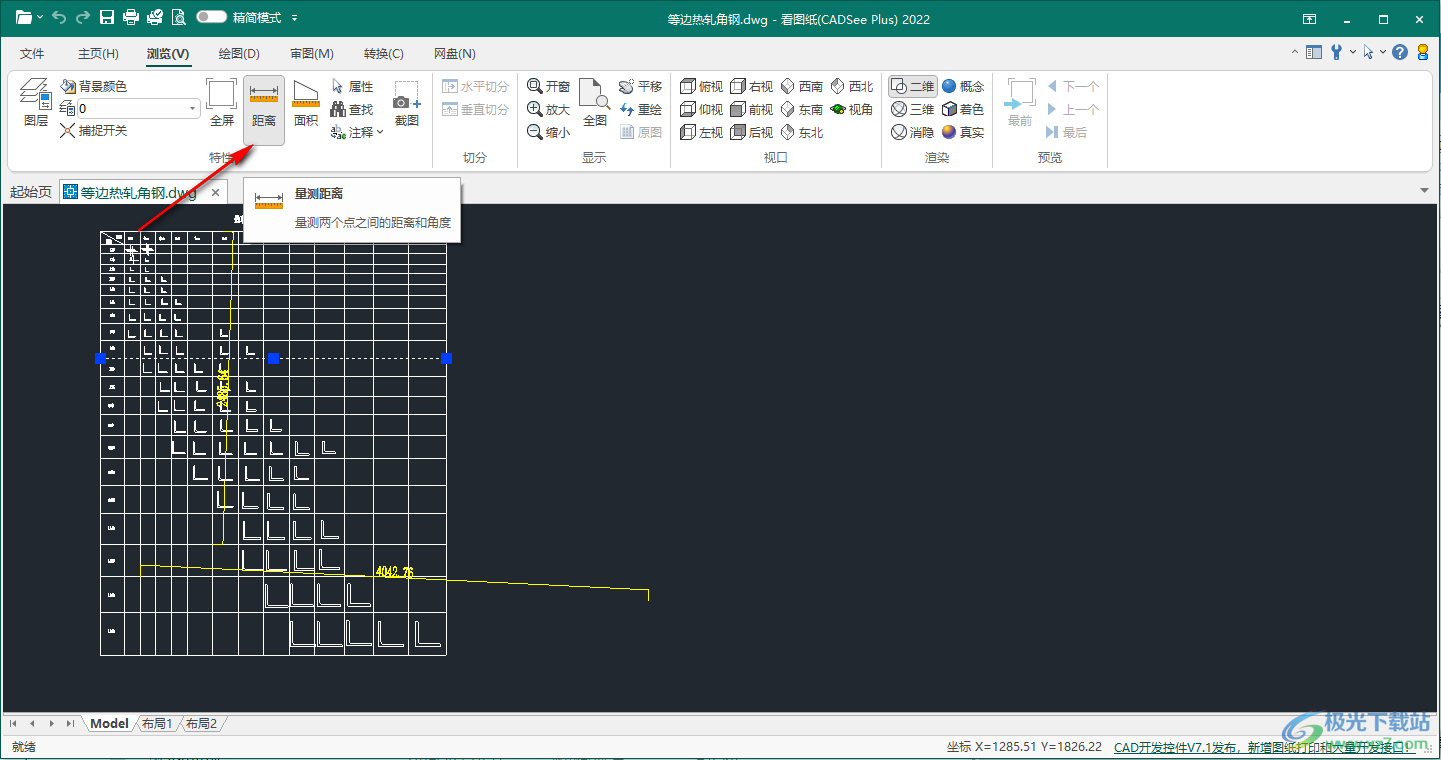Switch to 全屏 full screen view
Viewport: 1441px width, 760px height.
pyautogui.click(x=222, y=104)
